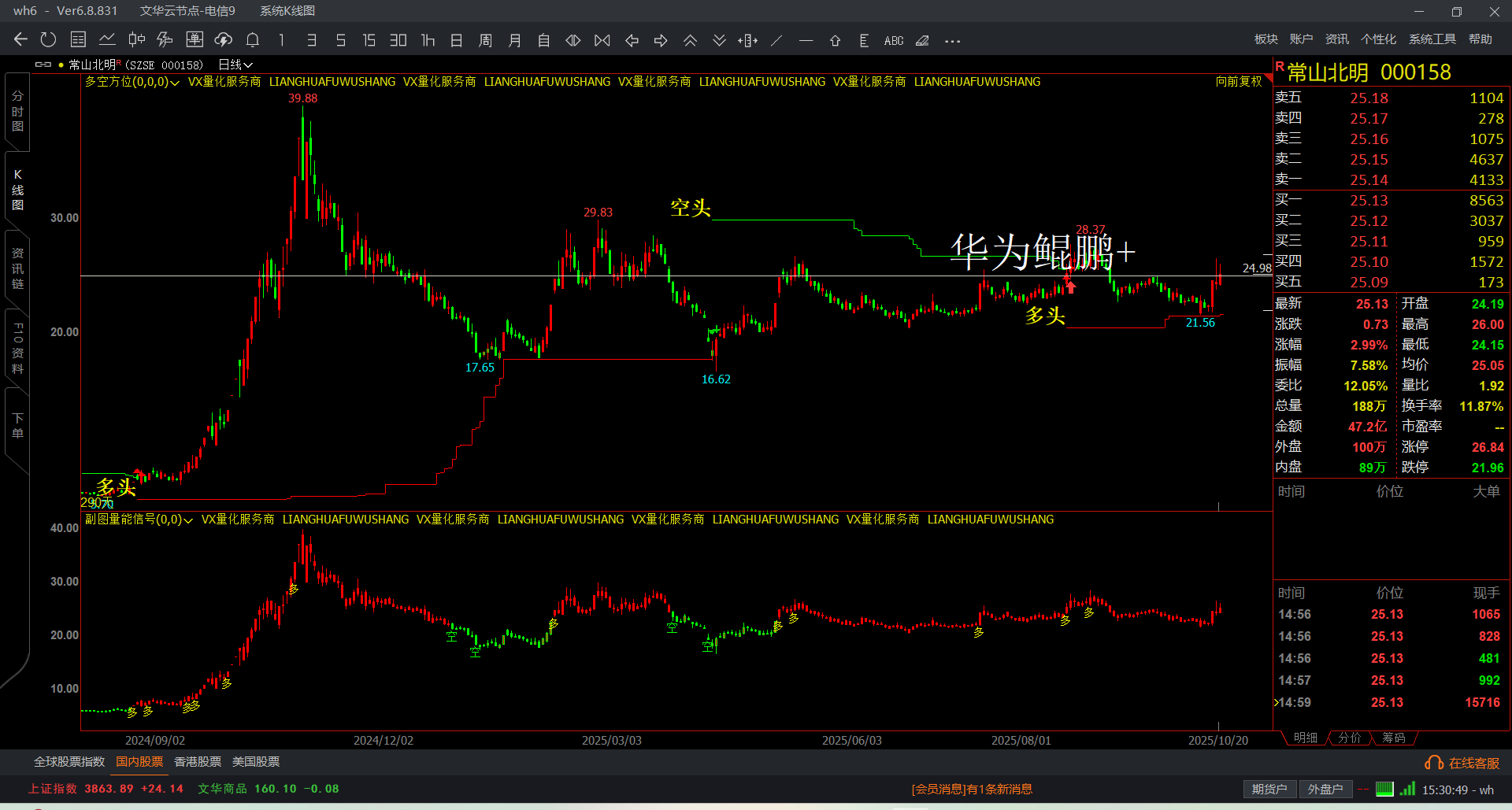Click the split-window layout icon

point(748,40)
